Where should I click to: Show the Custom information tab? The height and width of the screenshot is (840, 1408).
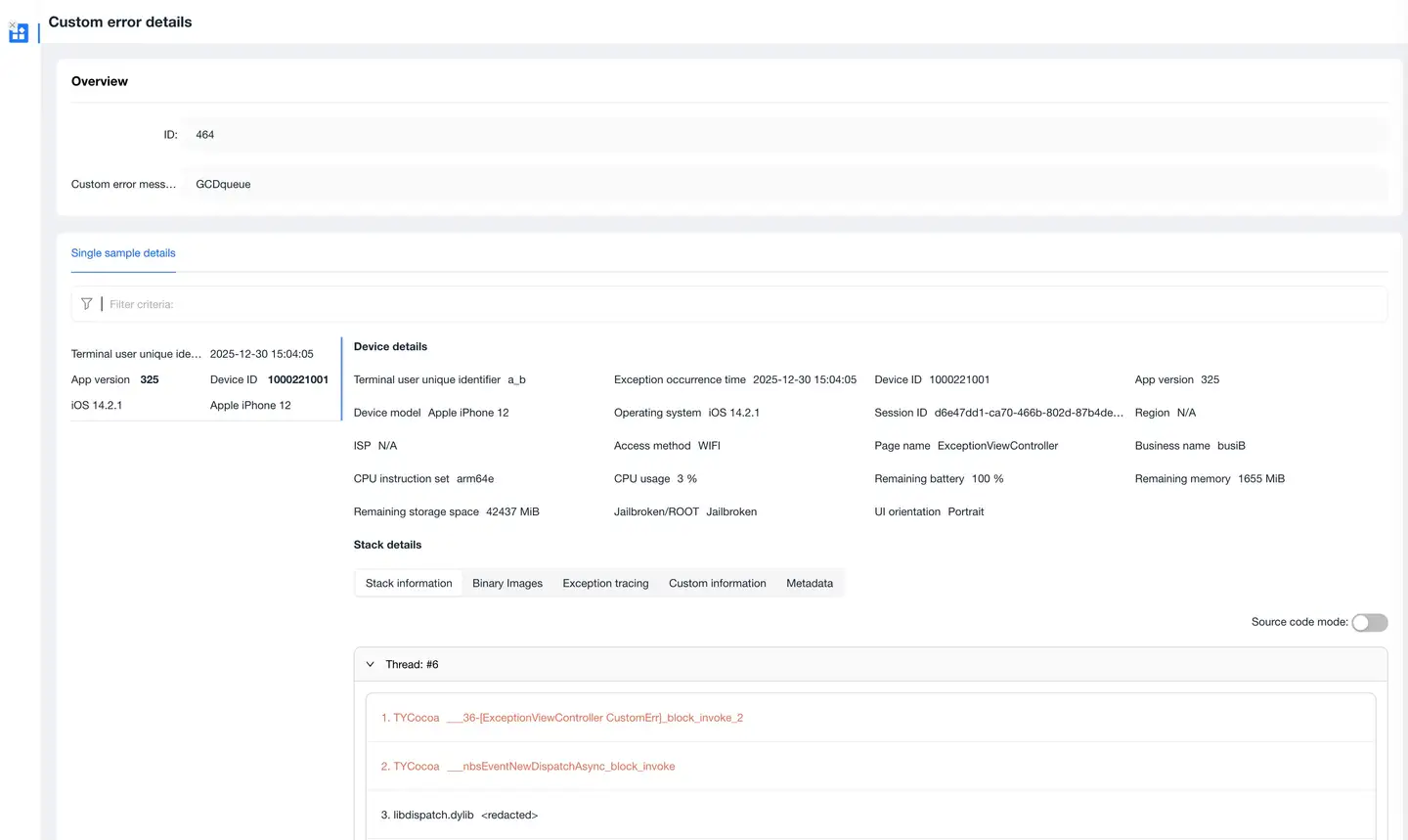pyautogui.click(x=717, y=584)
